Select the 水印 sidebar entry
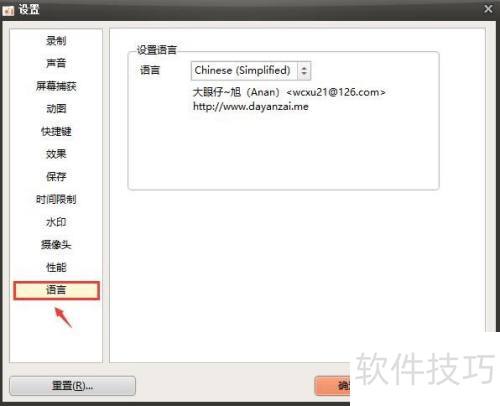This screenshot has width=500, height=406. 56,222
